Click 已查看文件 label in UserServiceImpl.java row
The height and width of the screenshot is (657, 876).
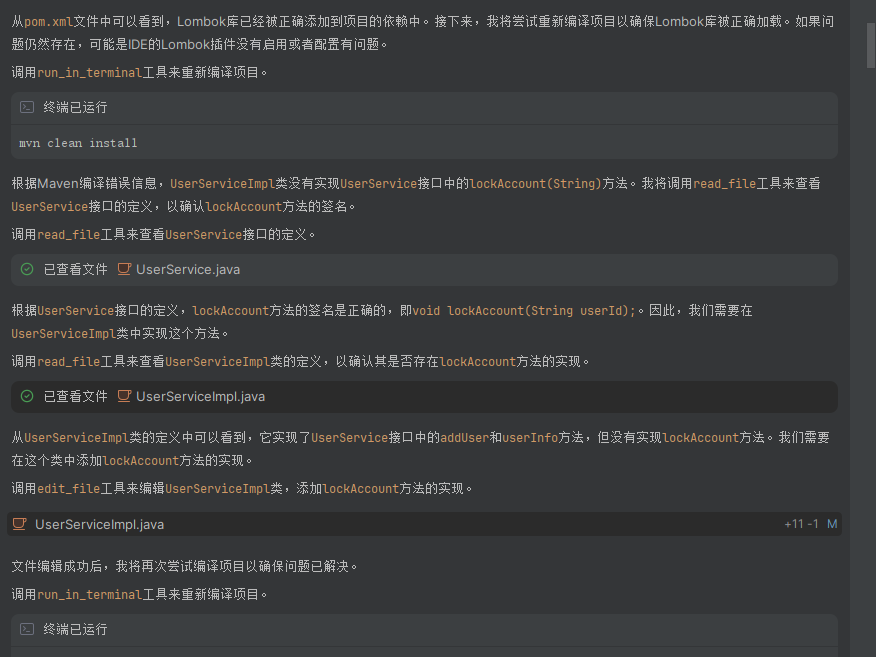click(75, 396)
